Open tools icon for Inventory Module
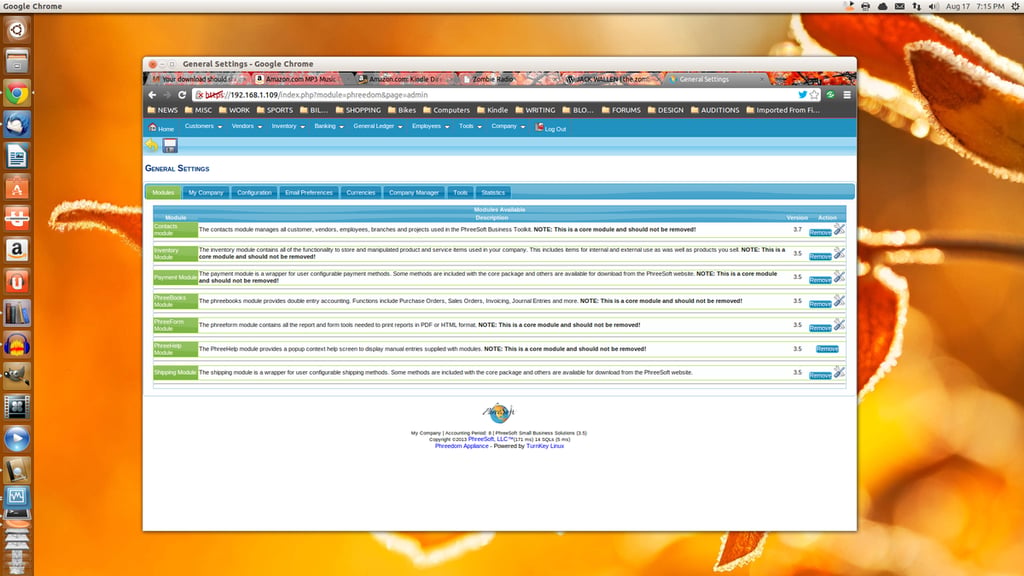 (839, 253)
